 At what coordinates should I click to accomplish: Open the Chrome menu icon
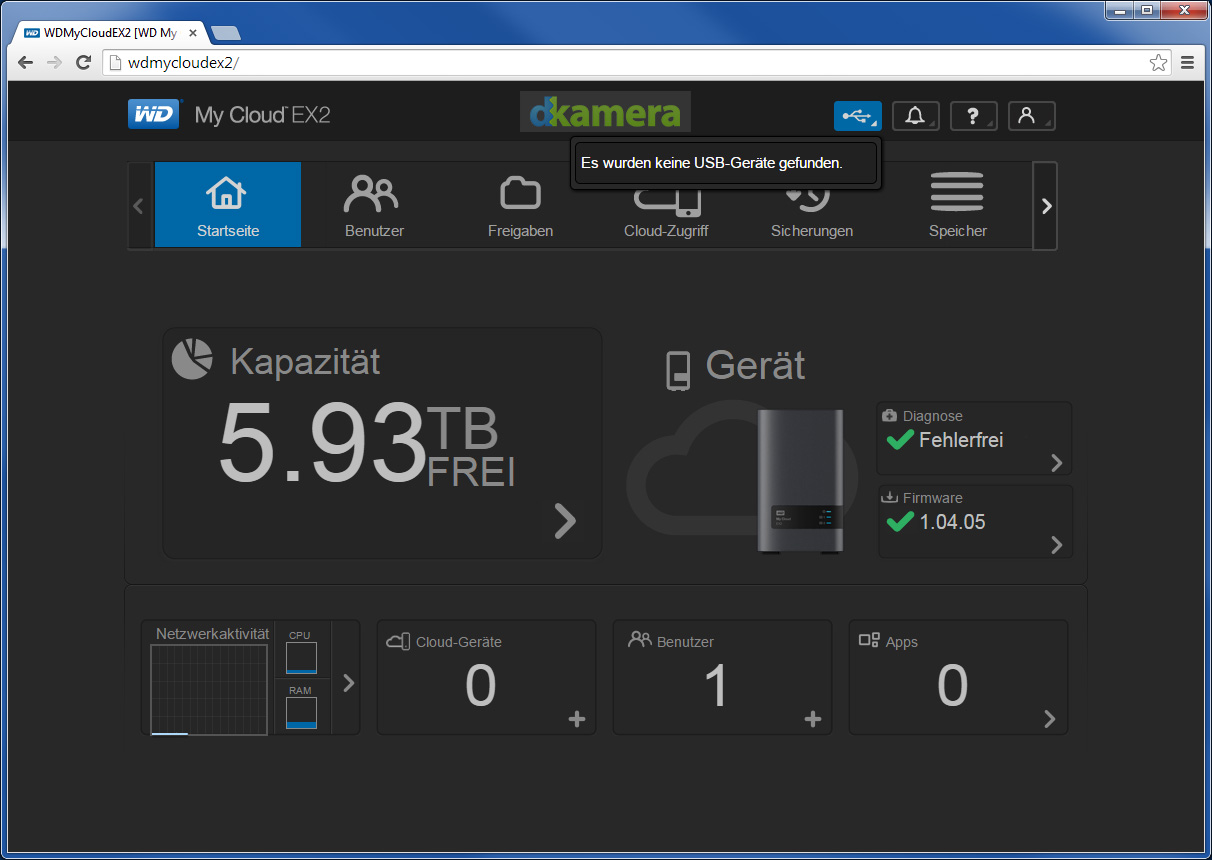[1188, 63]
